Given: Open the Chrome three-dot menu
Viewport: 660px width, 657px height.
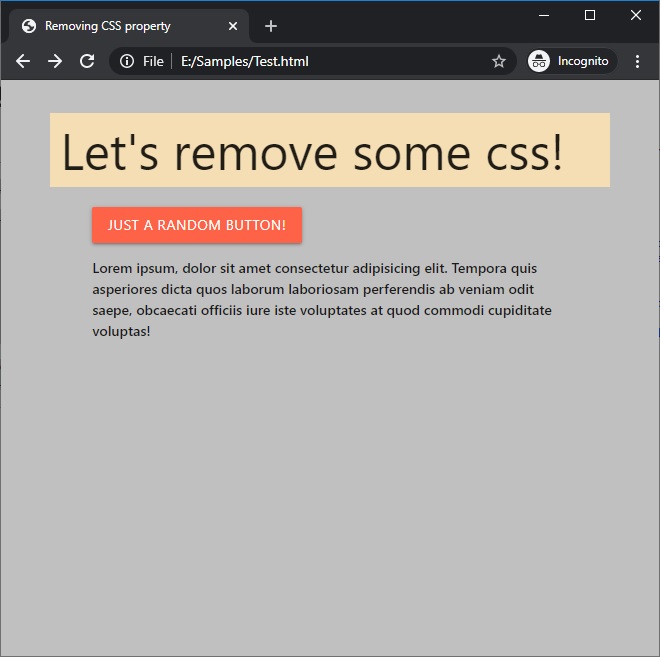Looking at the screenshot, I should pyautogui.click(x=638, y=61).
